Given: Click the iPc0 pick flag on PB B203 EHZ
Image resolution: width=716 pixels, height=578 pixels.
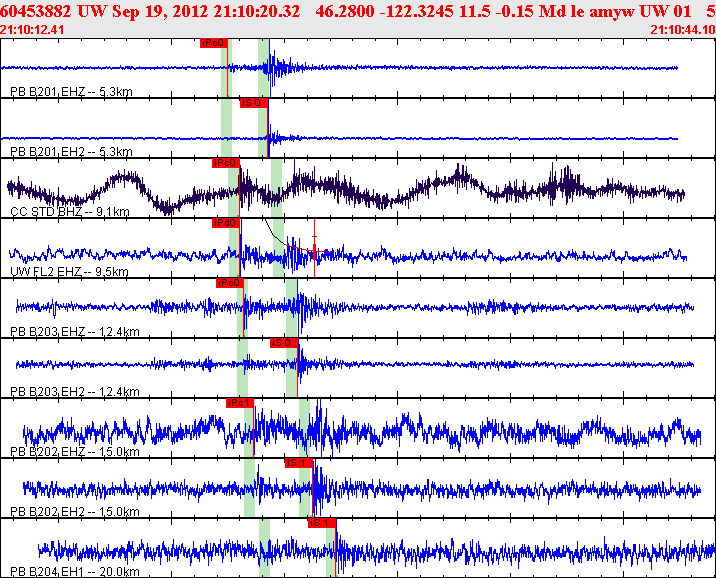Looking at the screenshot, I should (230, 283).
